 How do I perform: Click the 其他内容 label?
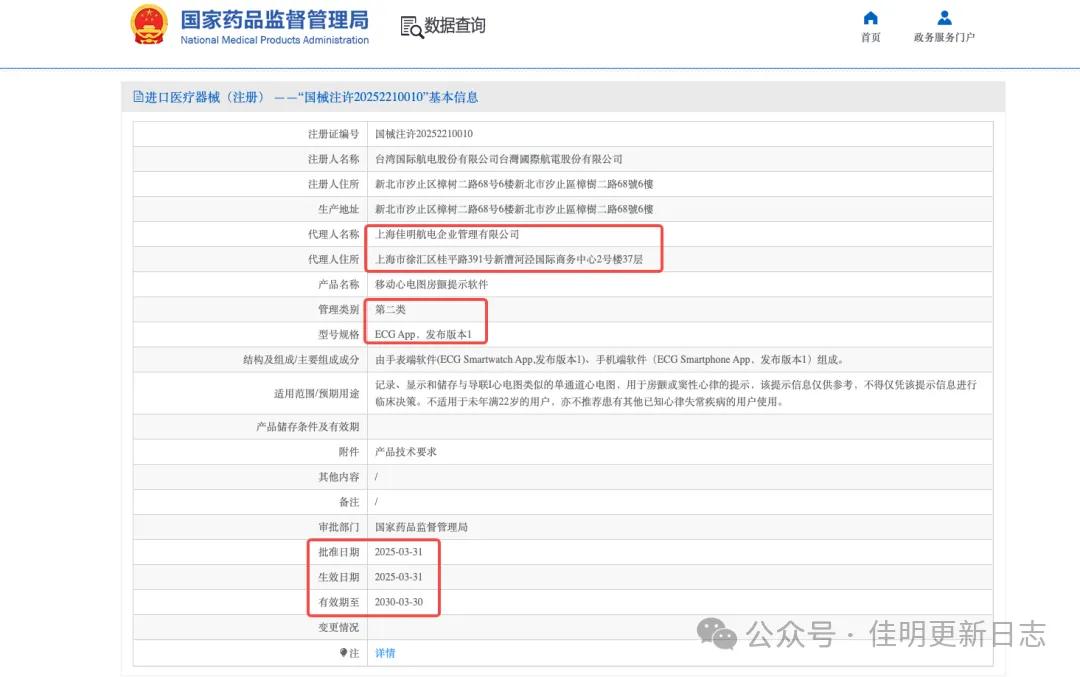click(338, 477)
